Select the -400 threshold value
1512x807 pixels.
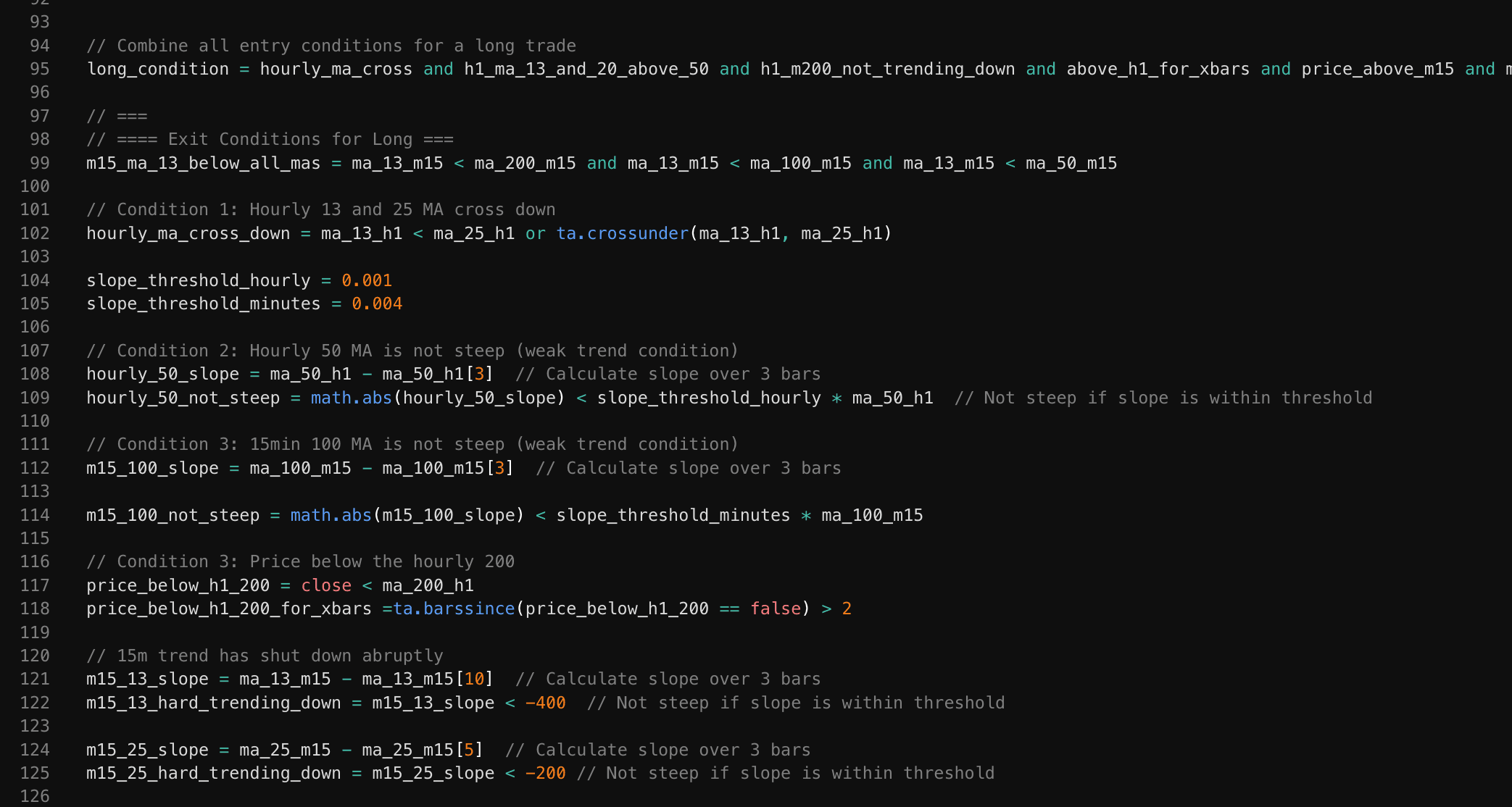click(545, 702)
